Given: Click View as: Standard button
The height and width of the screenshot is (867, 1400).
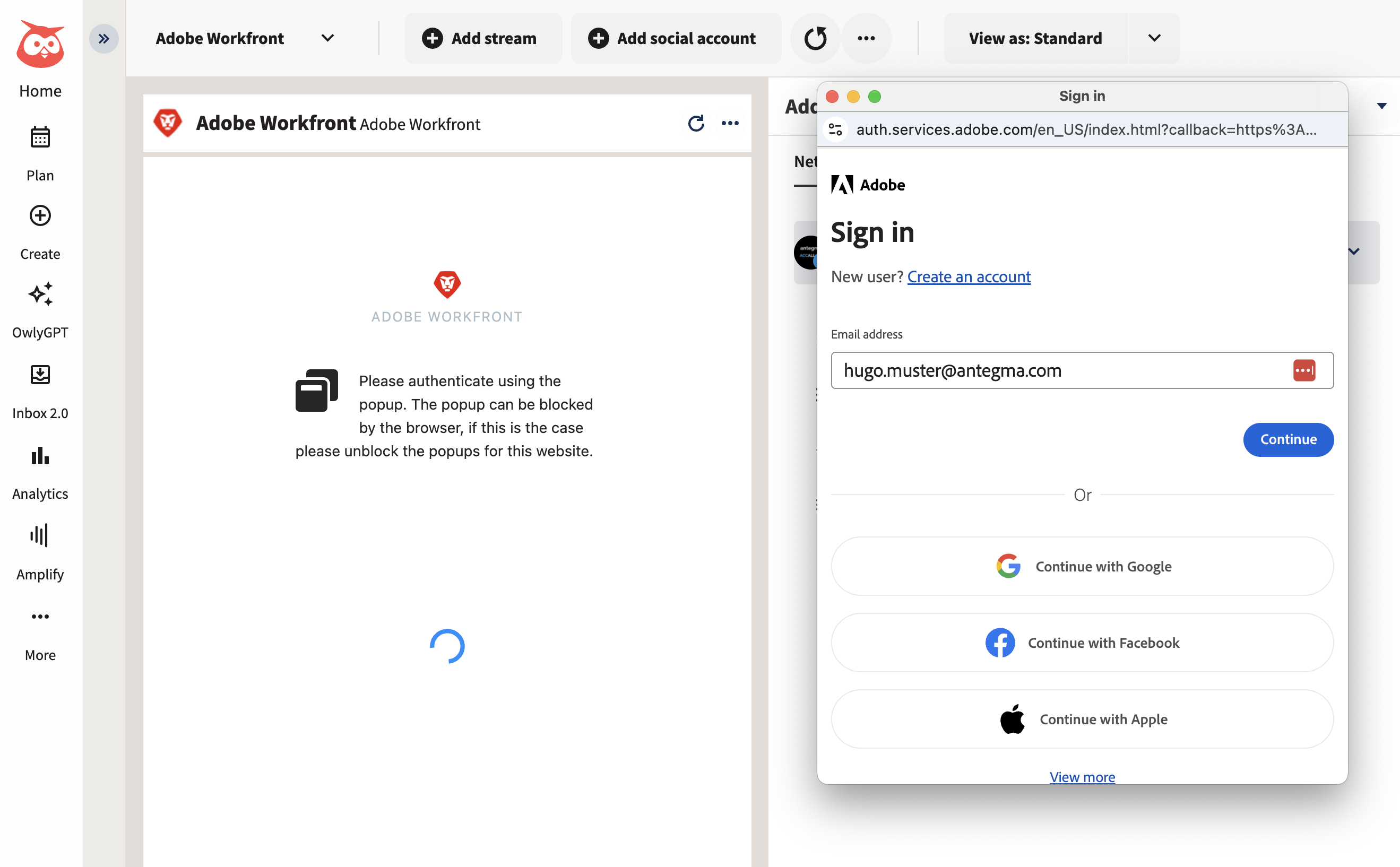Looking at the screenshot, I should 1036,38.
